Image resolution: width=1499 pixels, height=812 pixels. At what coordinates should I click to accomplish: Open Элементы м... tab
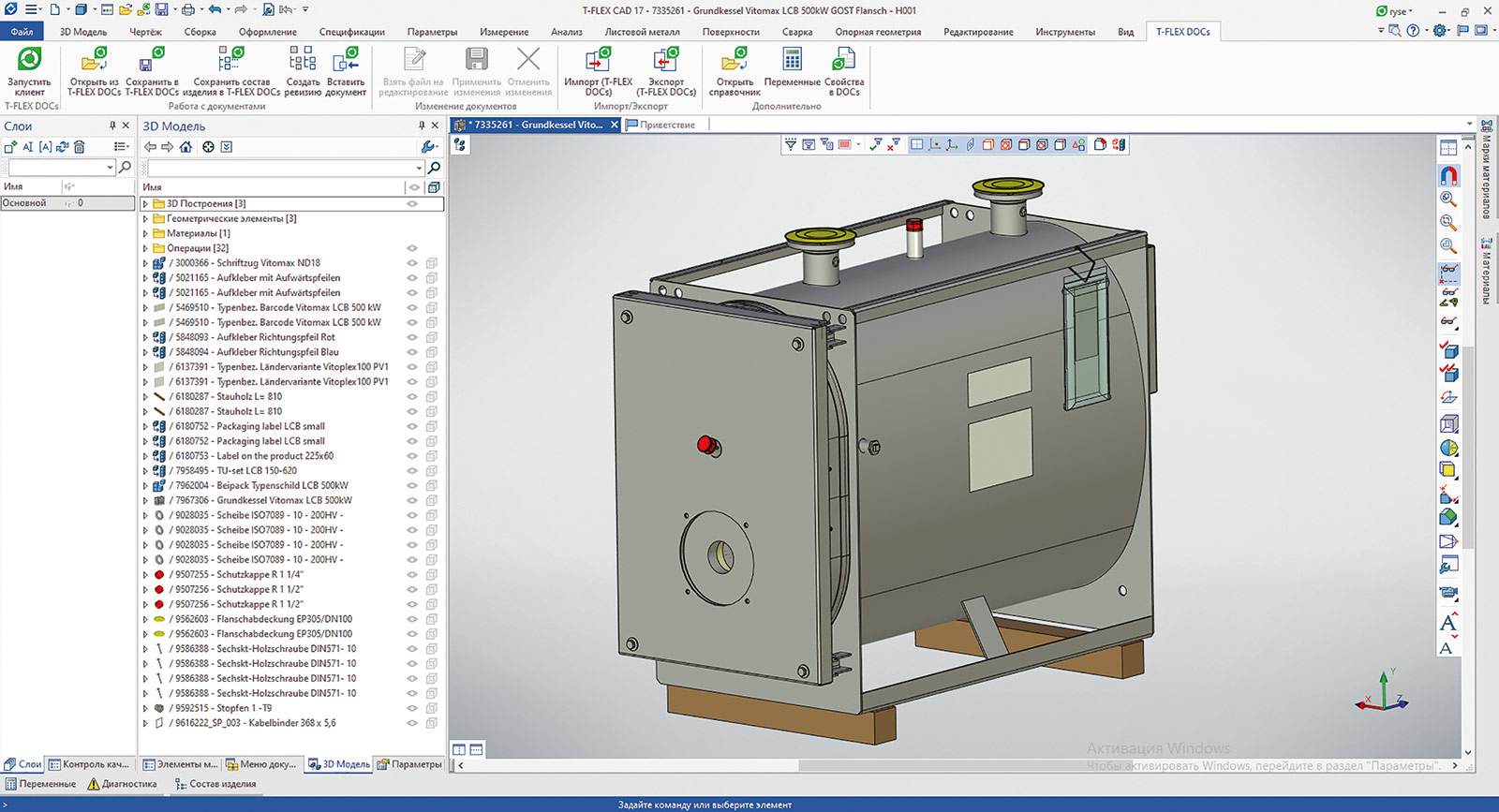tap(180, 764)
